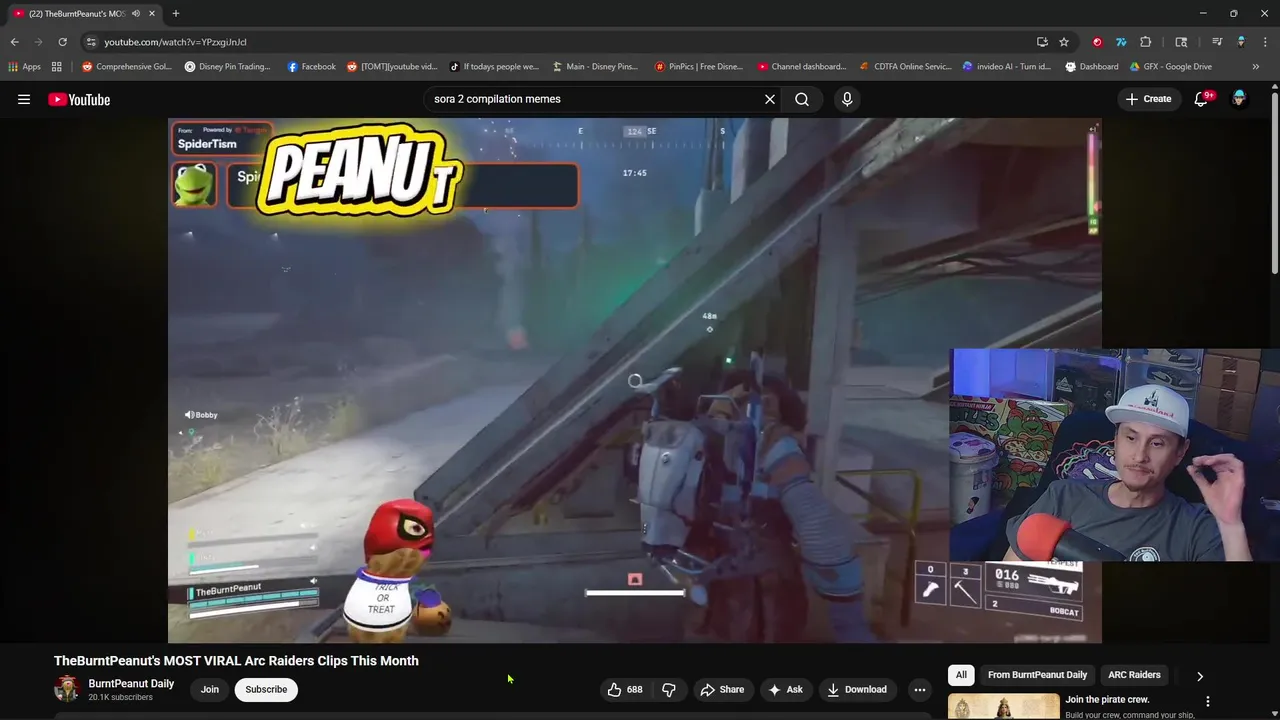The height and width of the screenshot is (720, 1280).
Task: View site information icon in address bar
Action: point(91,42)
